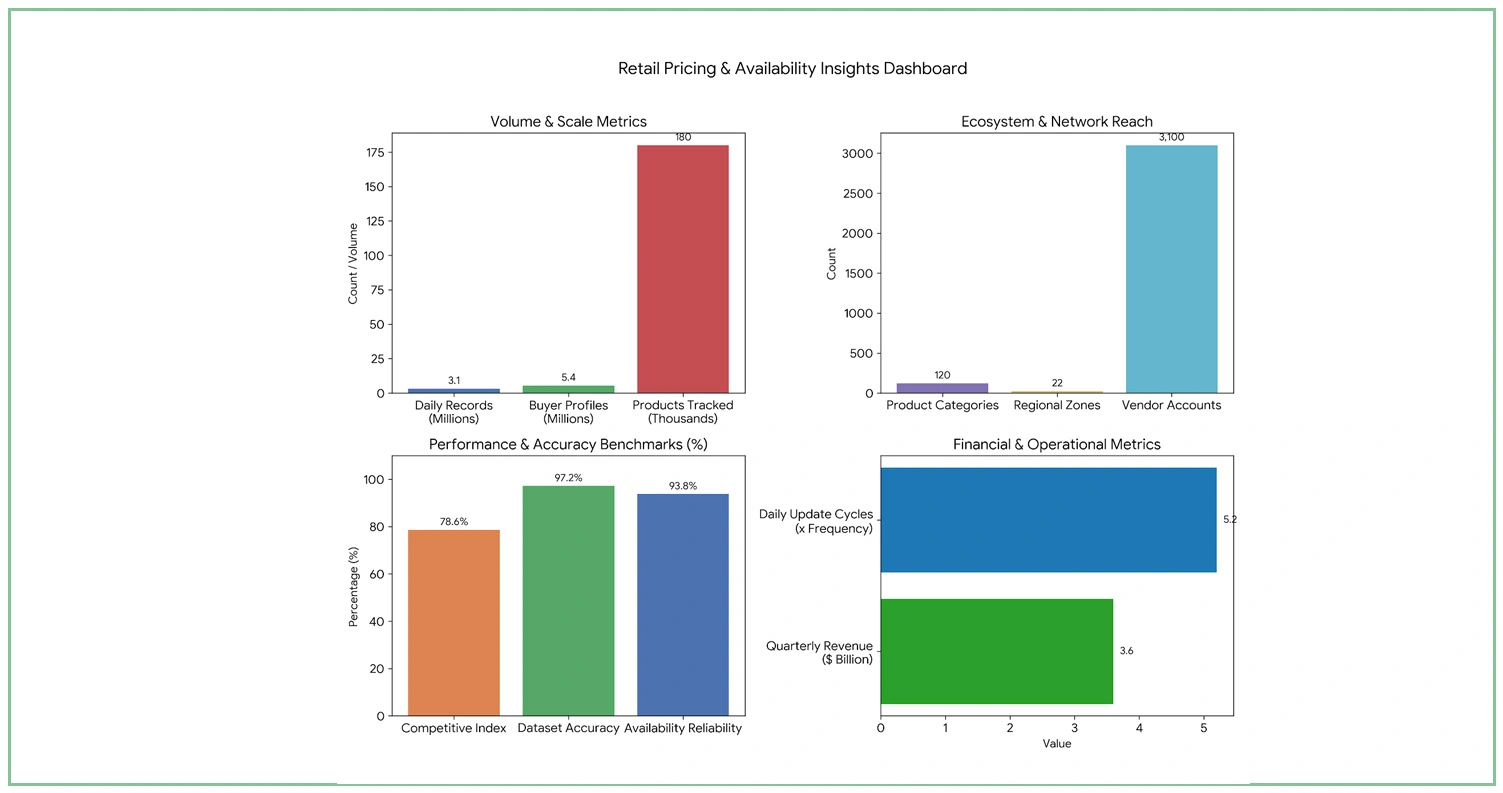
Task: Click the Dataset Accuracy axis label
Action: pyautogui.click(x=568, y=728)
